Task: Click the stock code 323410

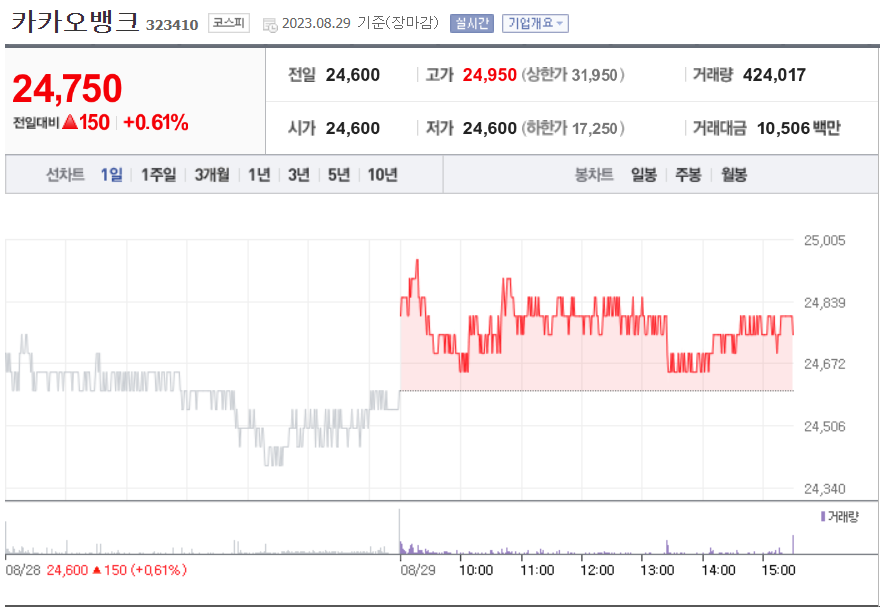Action: pyautogui.click(x=172, y=25)
